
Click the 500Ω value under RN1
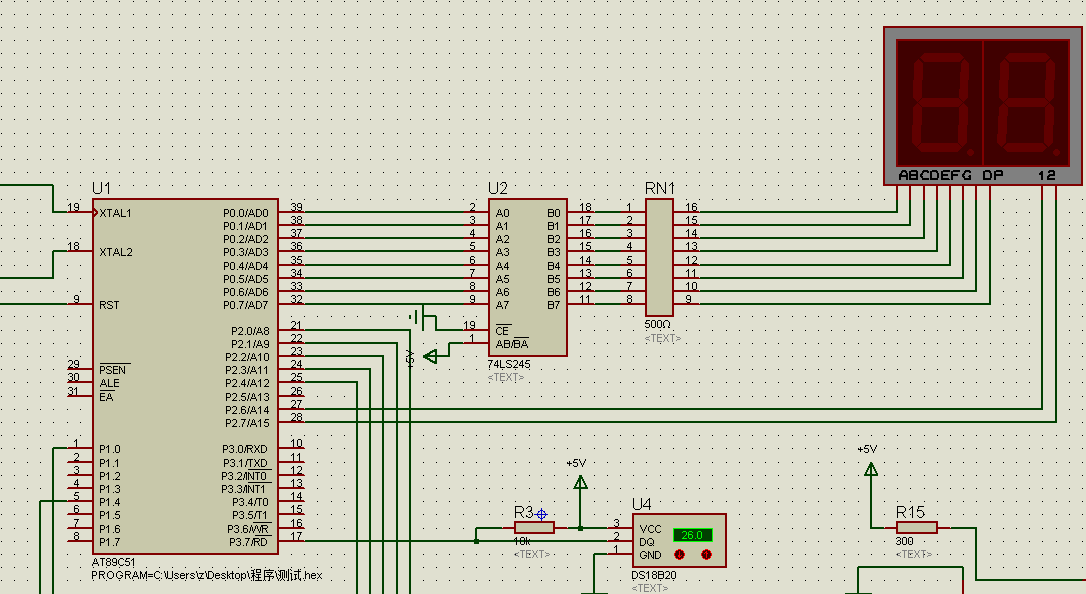[657, 325]
